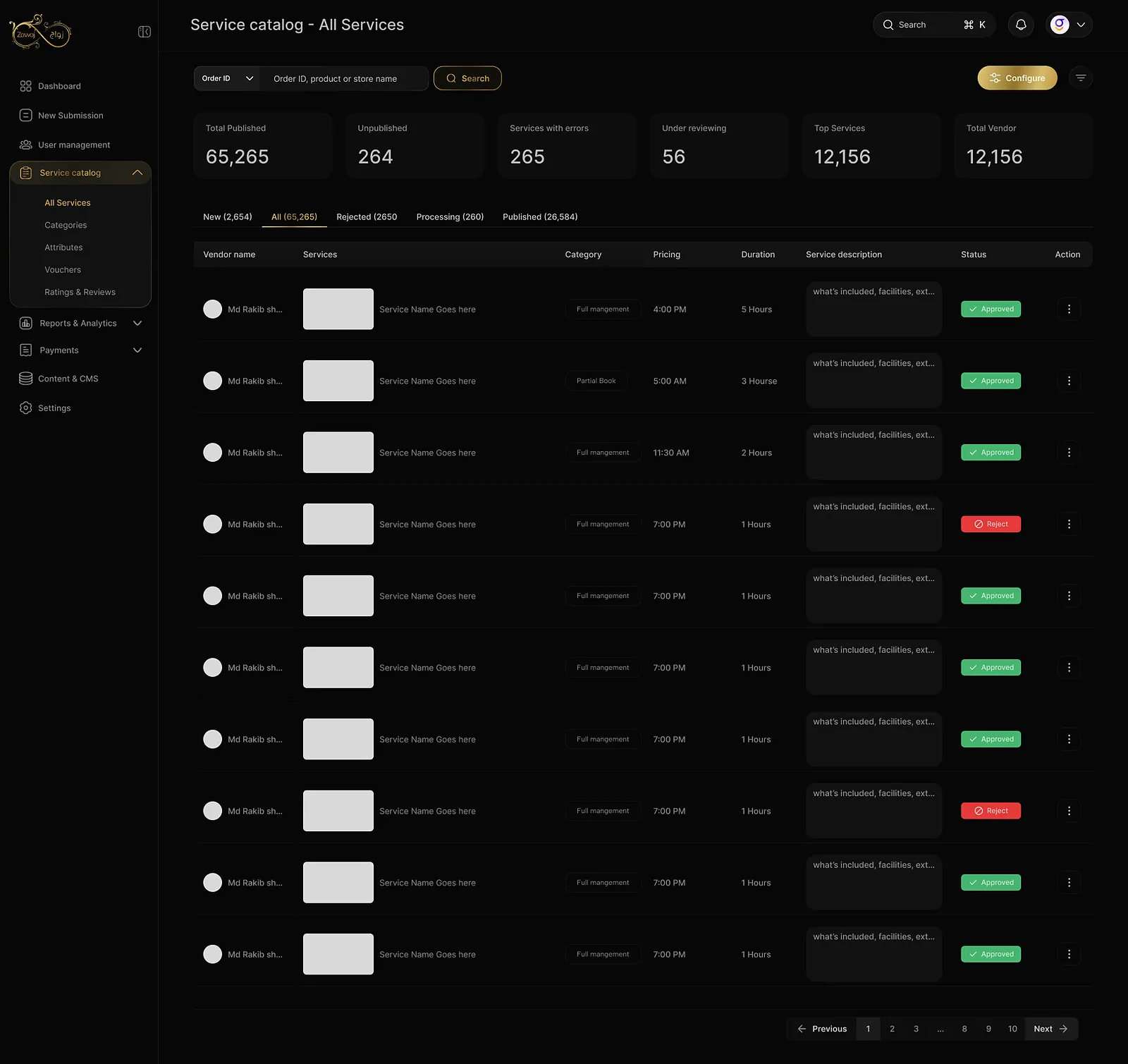Open the notifications bell
This screenshot has width=1128, height=1064.
coord(1021,25)
